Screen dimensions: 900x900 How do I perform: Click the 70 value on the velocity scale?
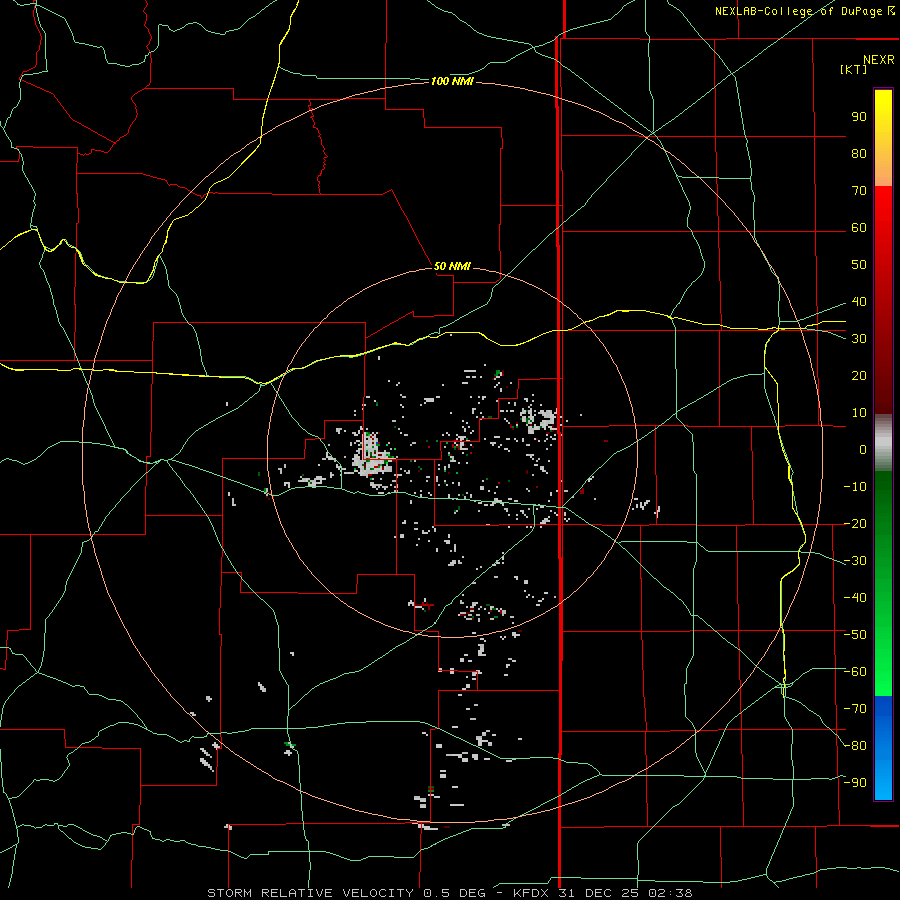click(859, 191)
